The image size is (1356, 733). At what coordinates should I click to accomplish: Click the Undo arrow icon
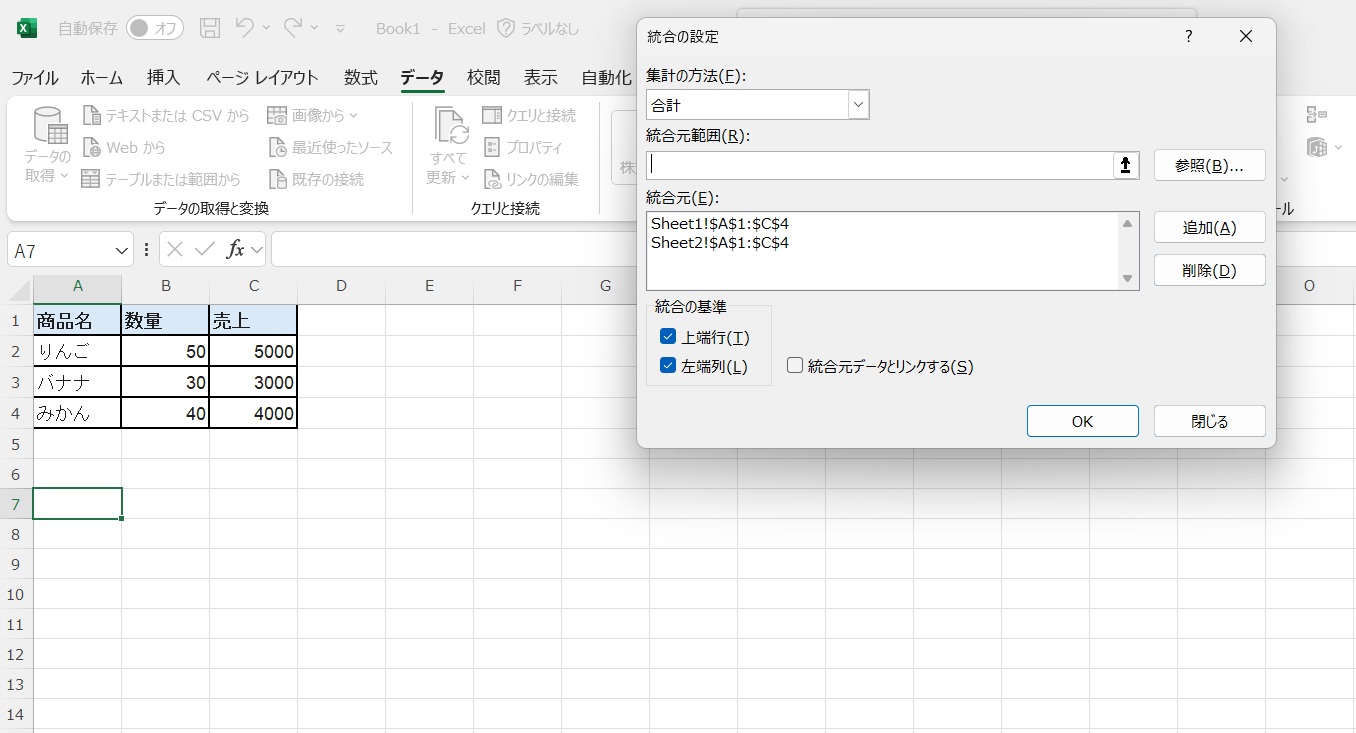pyautogui.click(x=245, y=28)
